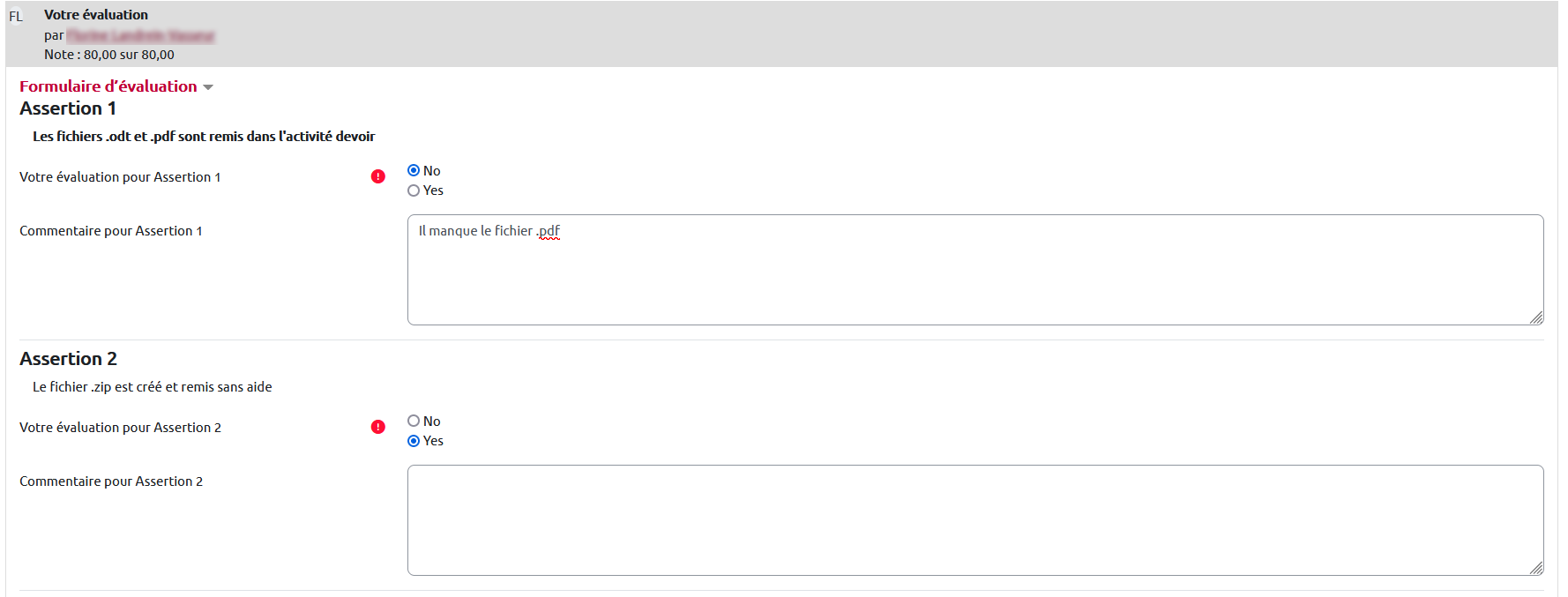Open the evaluator's blurred name link
This screenshot has width=1568, height=597.
(x=140, y=35)
